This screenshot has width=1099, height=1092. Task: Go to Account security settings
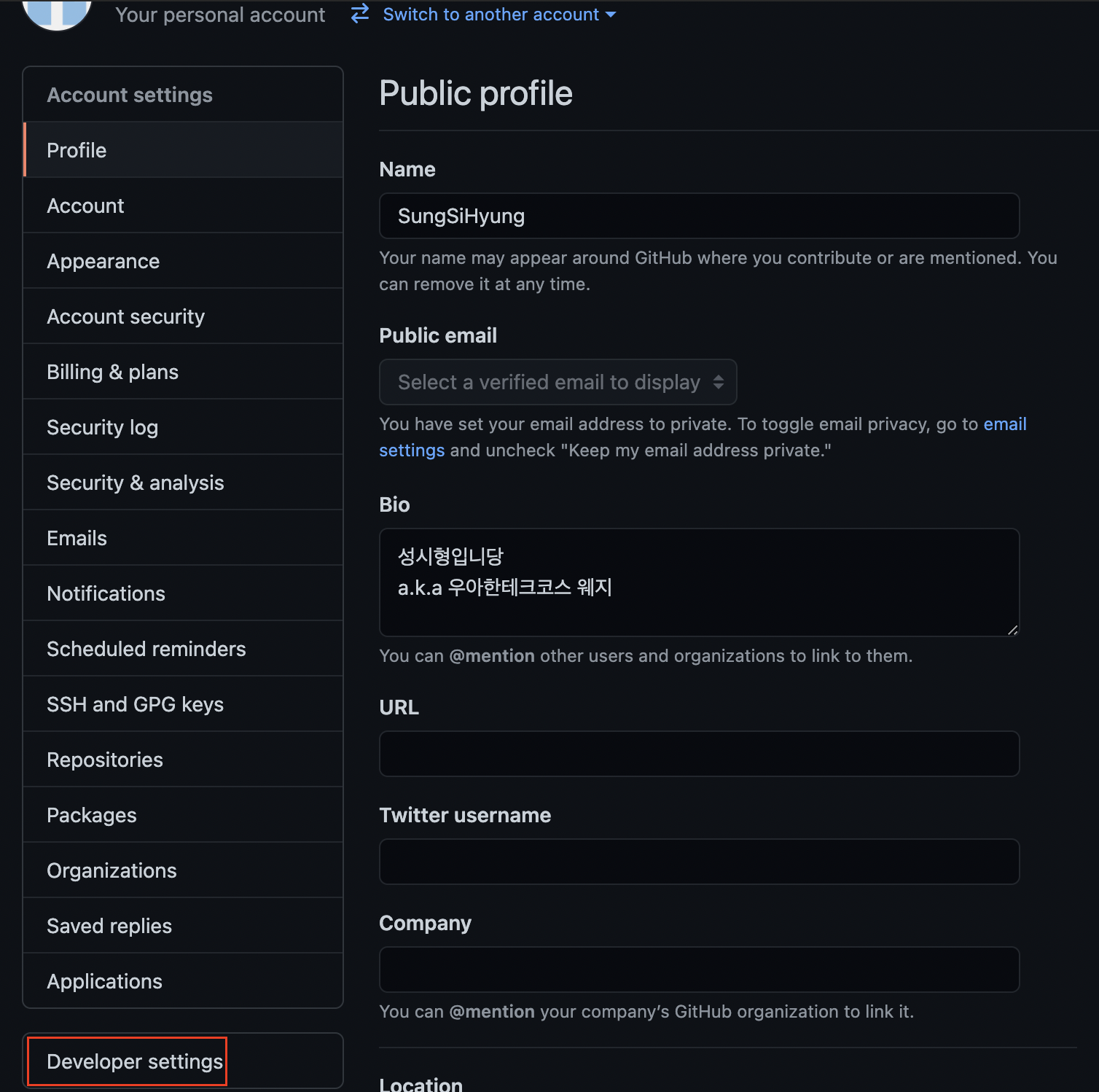(x=183, y=316)
